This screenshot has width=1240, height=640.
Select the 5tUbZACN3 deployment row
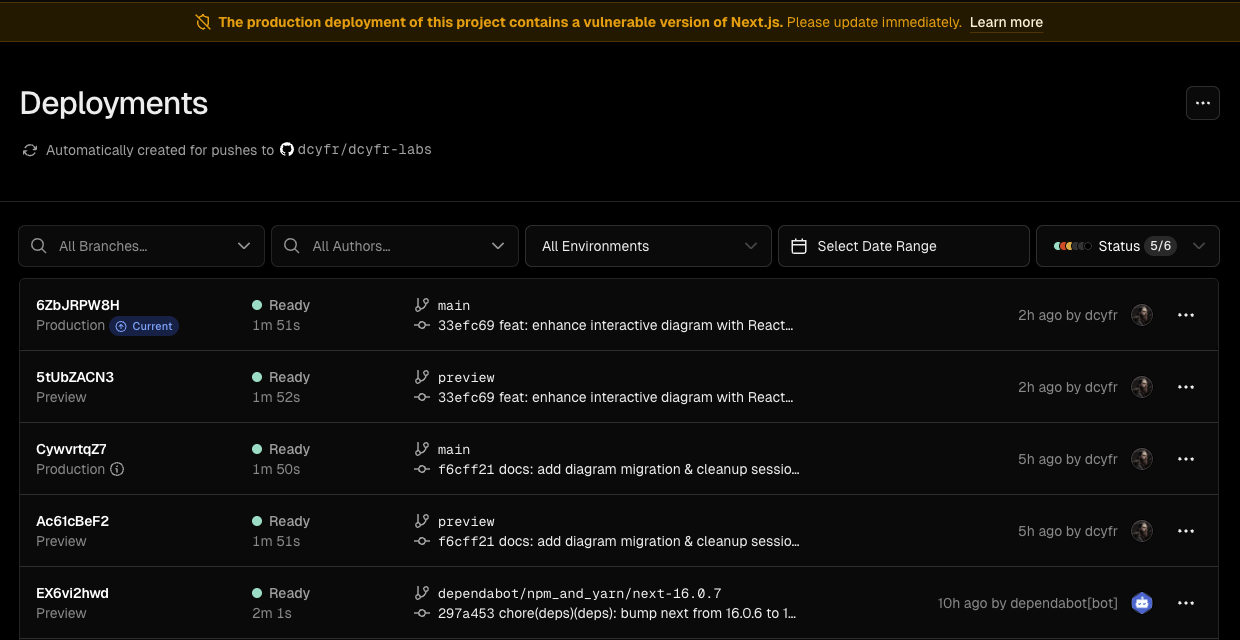(x=620, y=387)
